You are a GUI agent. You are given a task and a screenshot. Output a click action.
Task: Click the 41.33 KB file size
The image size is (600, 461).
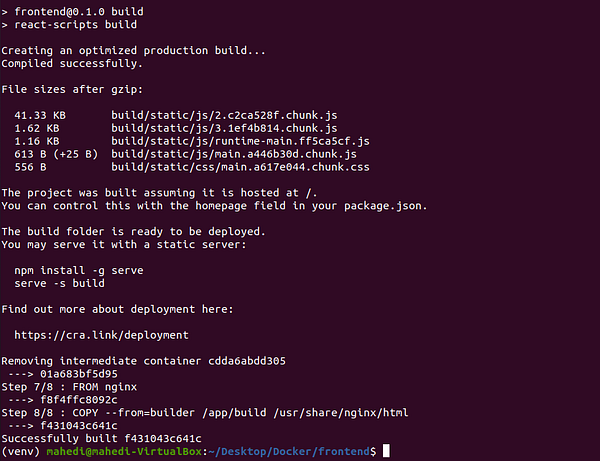(x=40, y=115)
